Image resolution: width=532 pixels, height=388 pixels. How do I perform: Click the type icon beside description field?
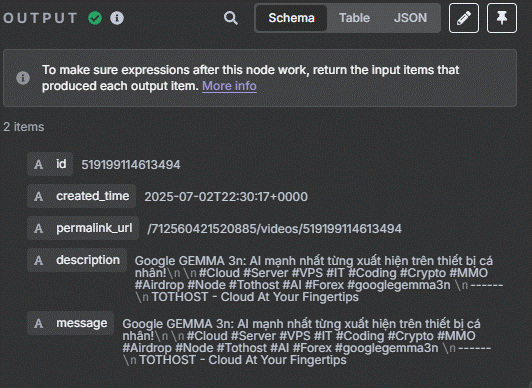click(38, 260)
